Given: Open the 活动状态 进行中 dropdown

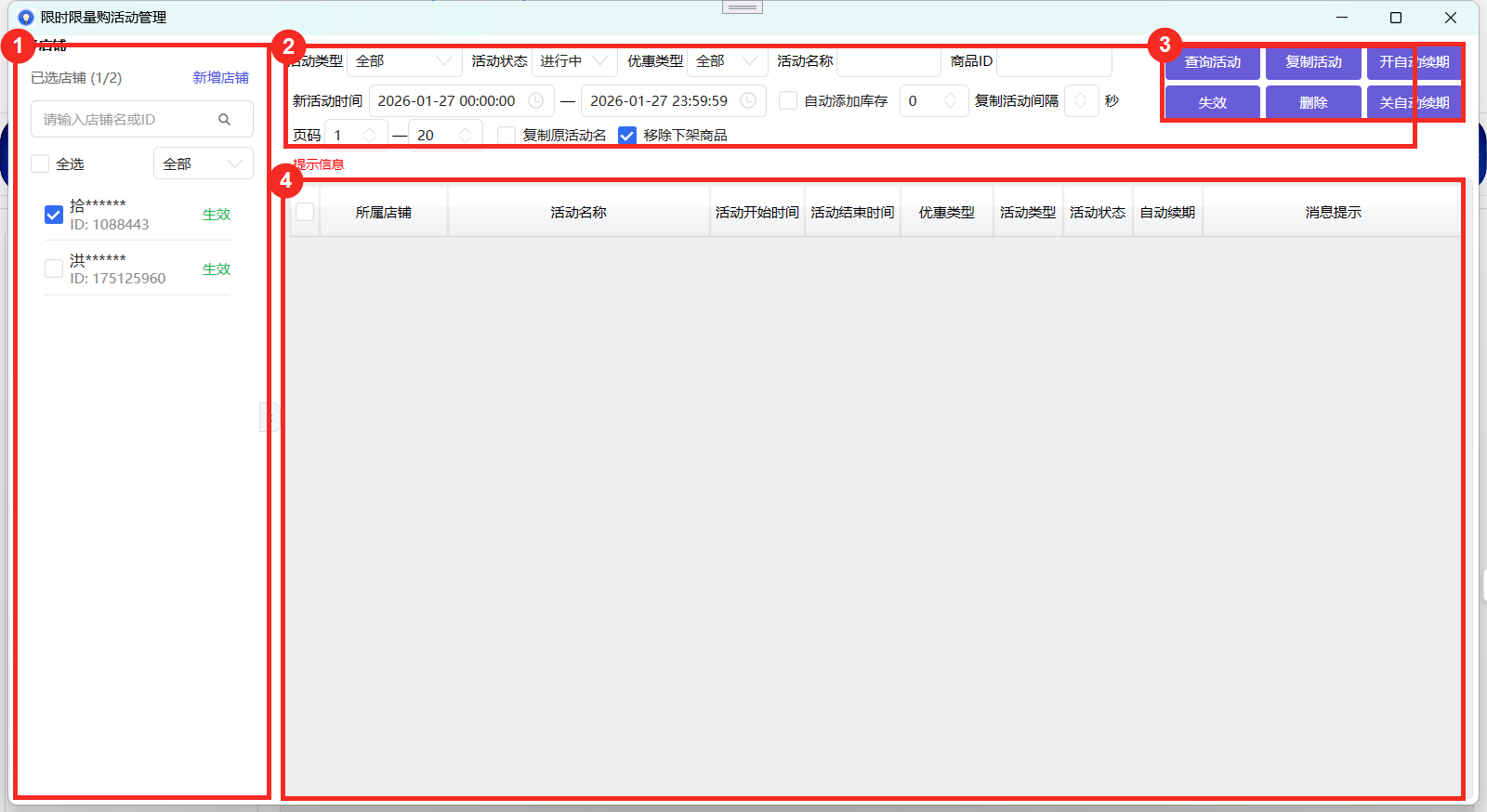Looking at the screenshot, I should [574, 61].
